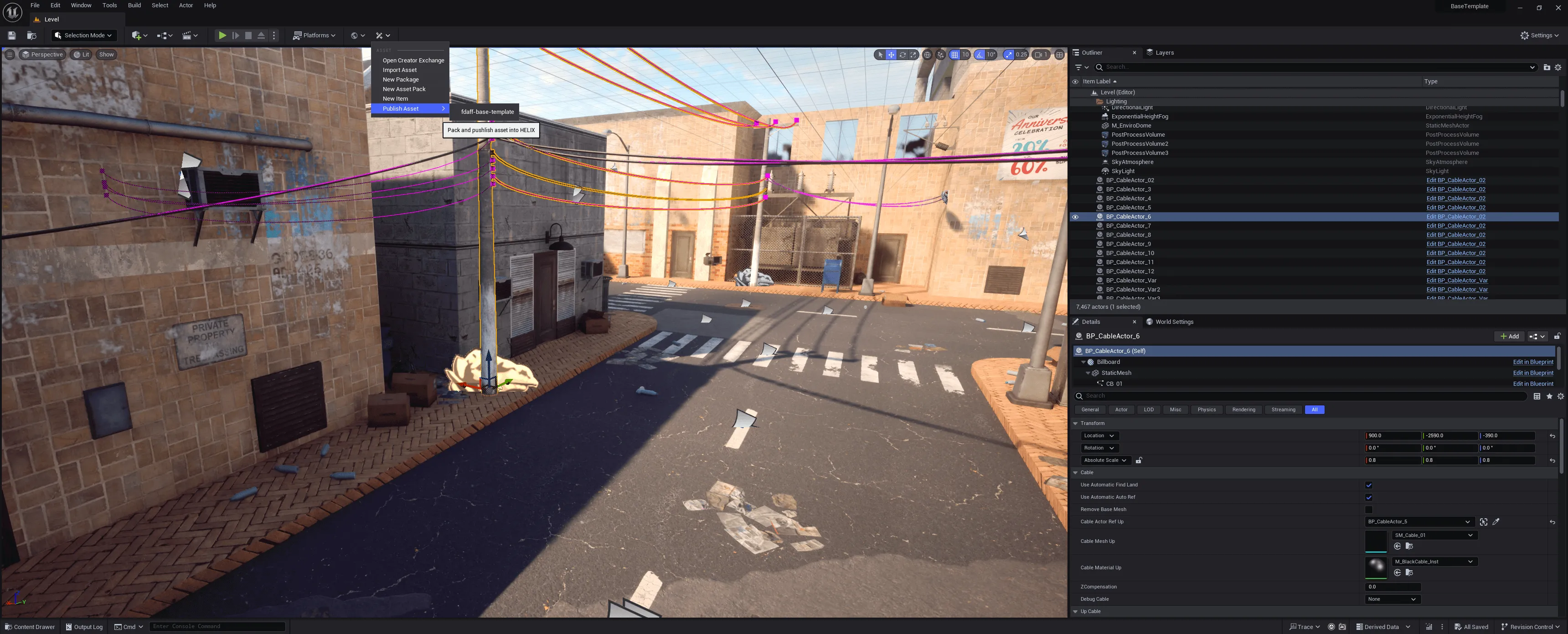Click the Add actor cube icon

tap(137, 35)
